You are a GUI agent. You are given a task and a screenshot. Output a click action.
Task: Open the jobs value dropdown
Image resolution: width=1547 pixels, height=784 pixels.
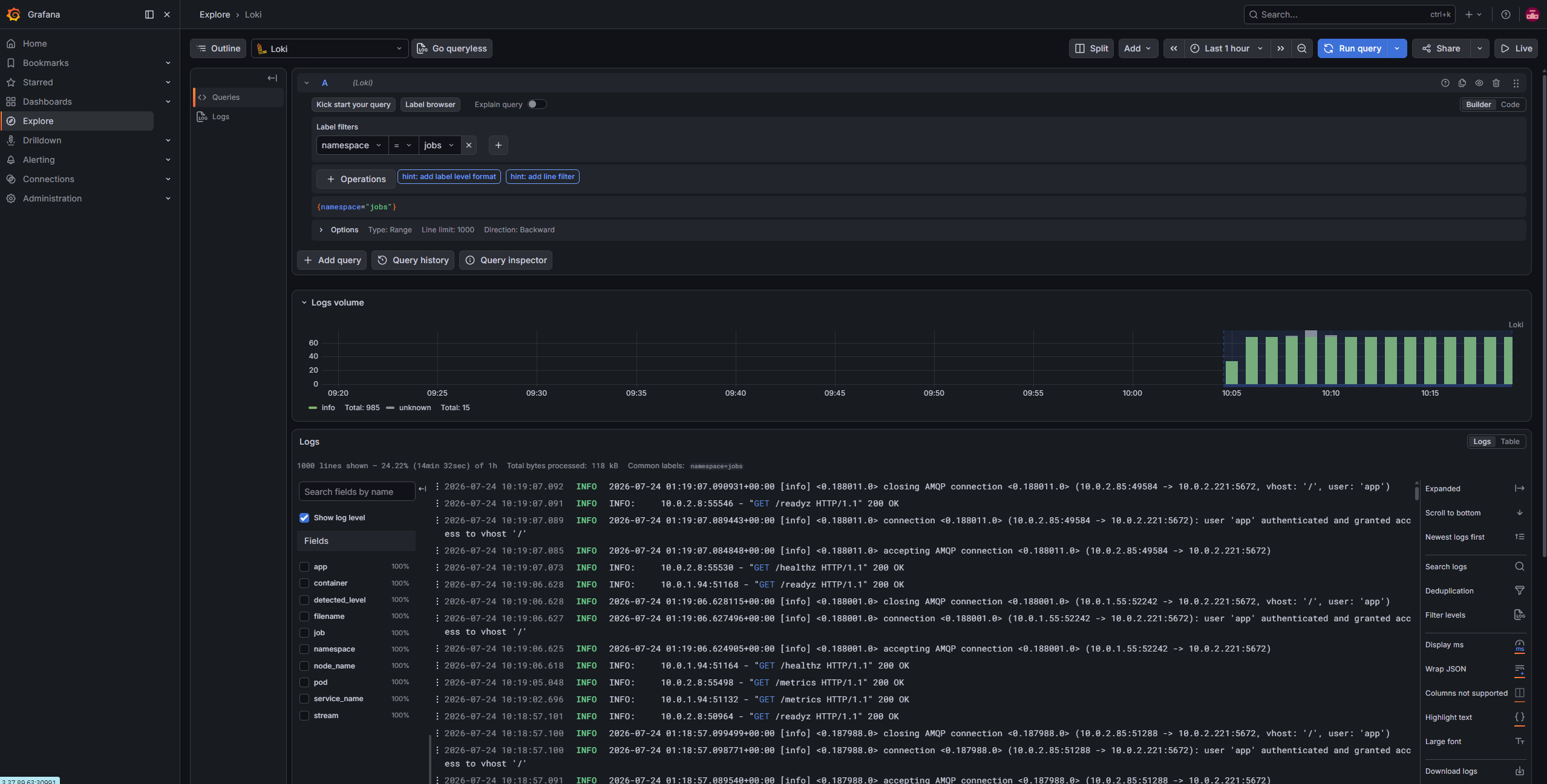(x=439, y=145)
